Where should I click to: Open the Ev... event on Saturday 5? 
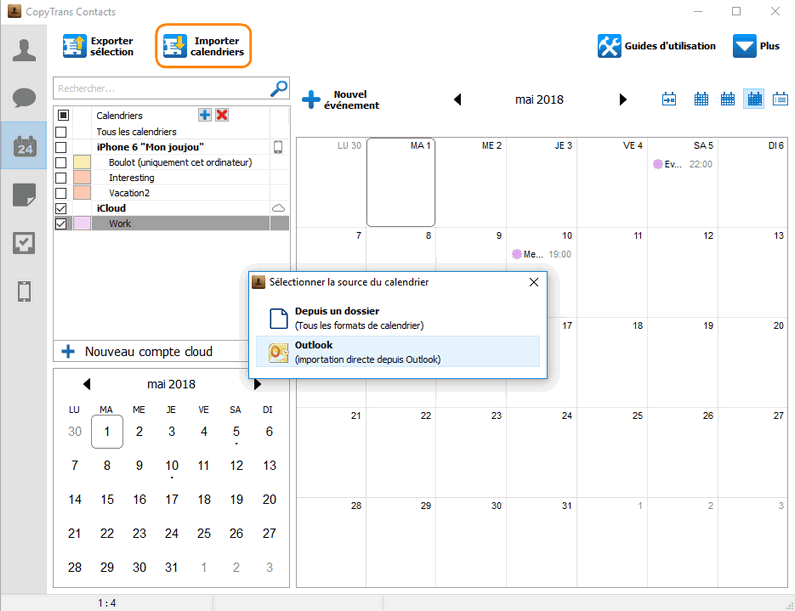(682, 164)
